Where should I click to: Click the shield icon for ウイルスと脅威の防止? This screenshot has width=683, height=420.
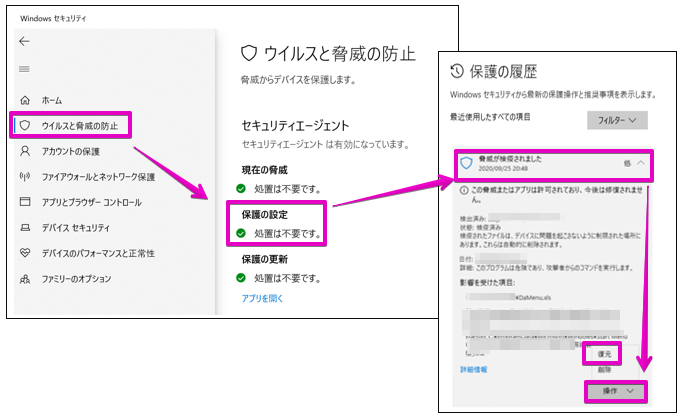(25, 125)
